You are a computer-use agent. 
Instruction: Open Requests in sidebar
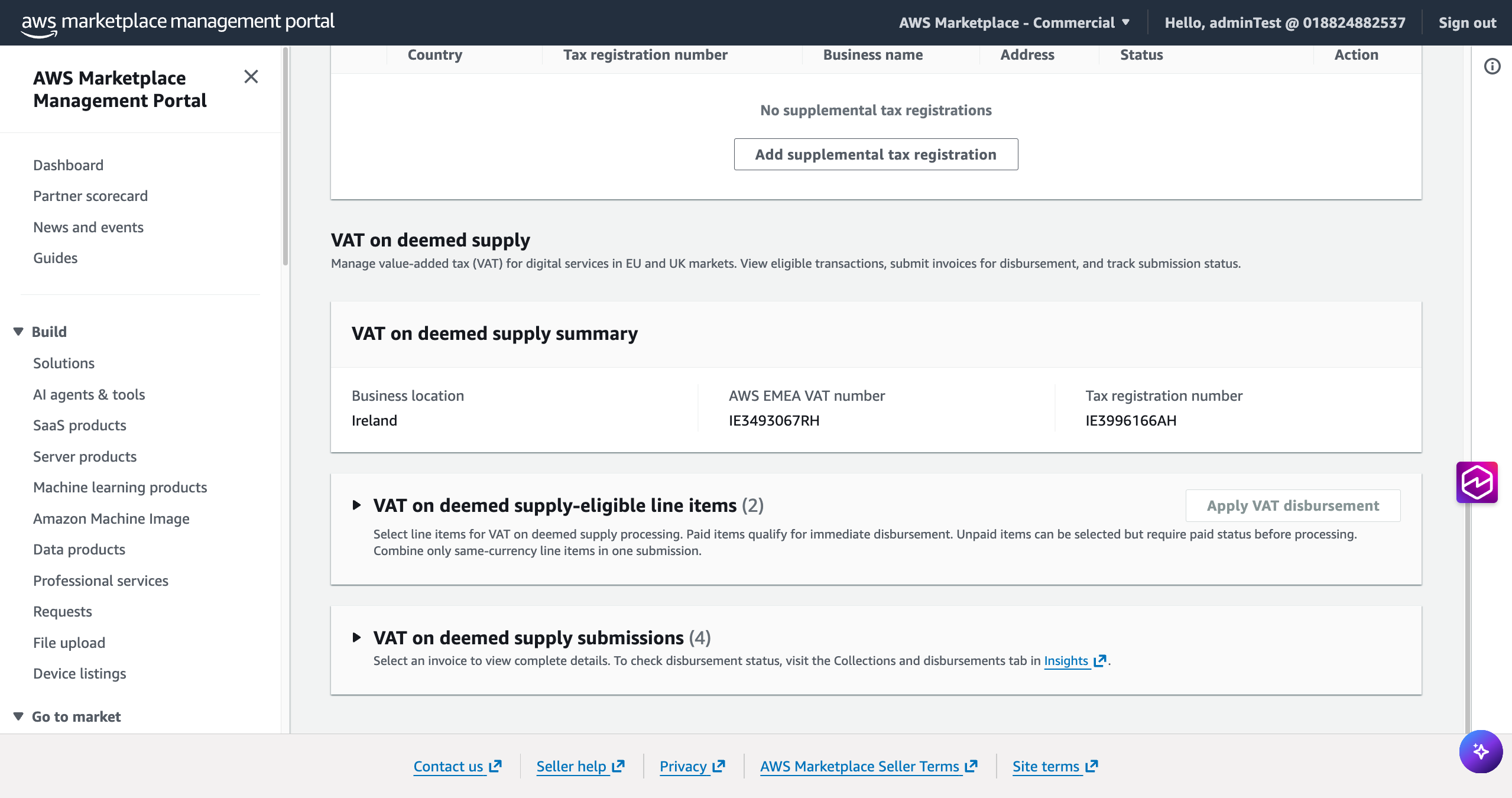tap(63, 611)
